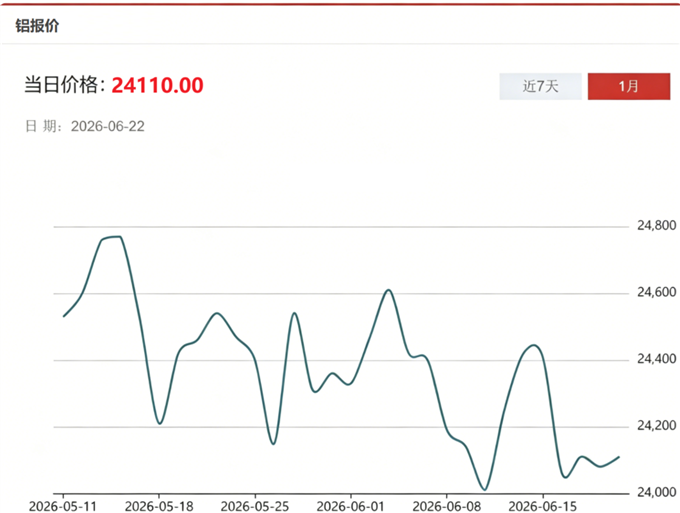This screenshot has width=680, height=513.
Task: Select the 2026-06-08 x-axis date label
Action: click(447, 506)
